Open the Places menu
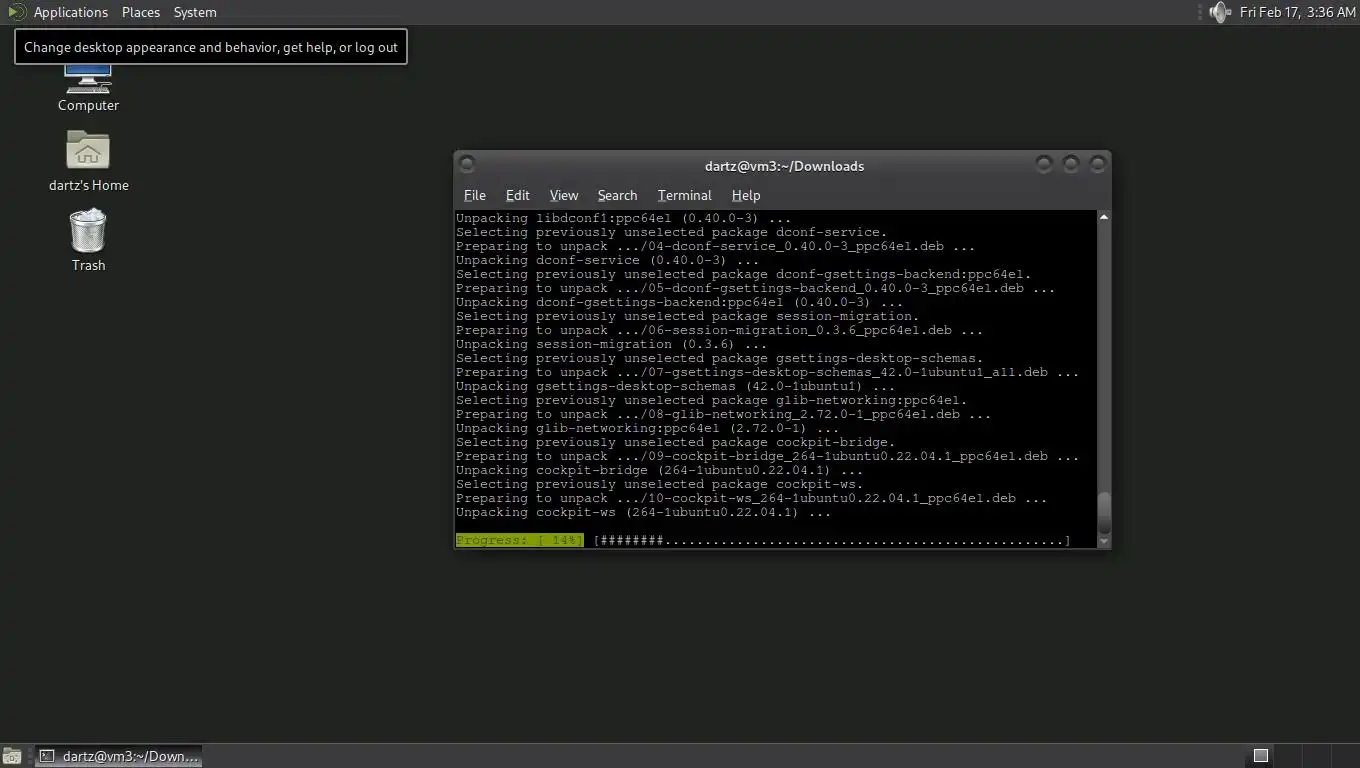 coord(141,12)
